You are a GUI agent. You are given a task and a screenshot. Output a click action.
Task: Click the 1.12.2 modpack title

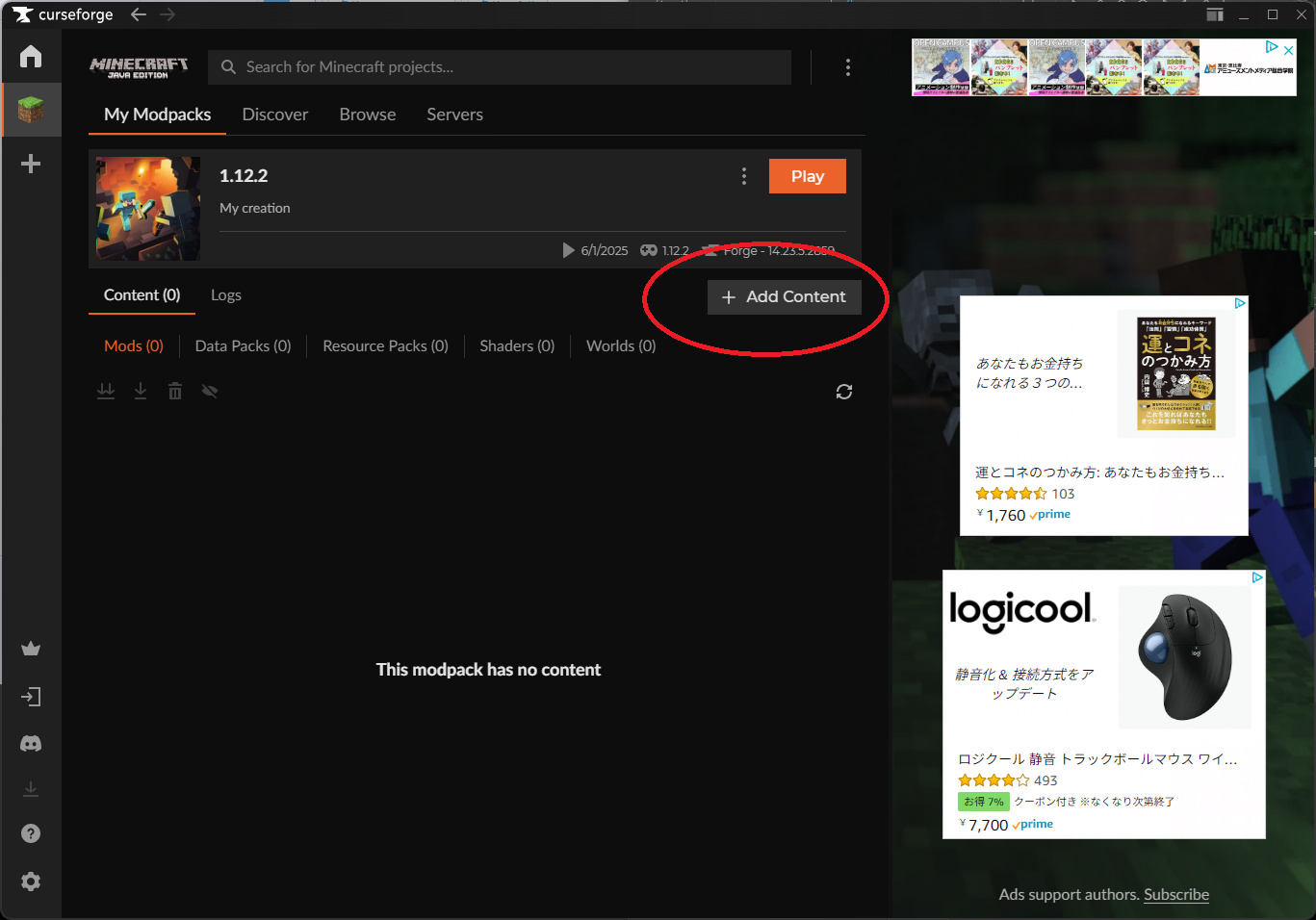(x=244, y=176)
